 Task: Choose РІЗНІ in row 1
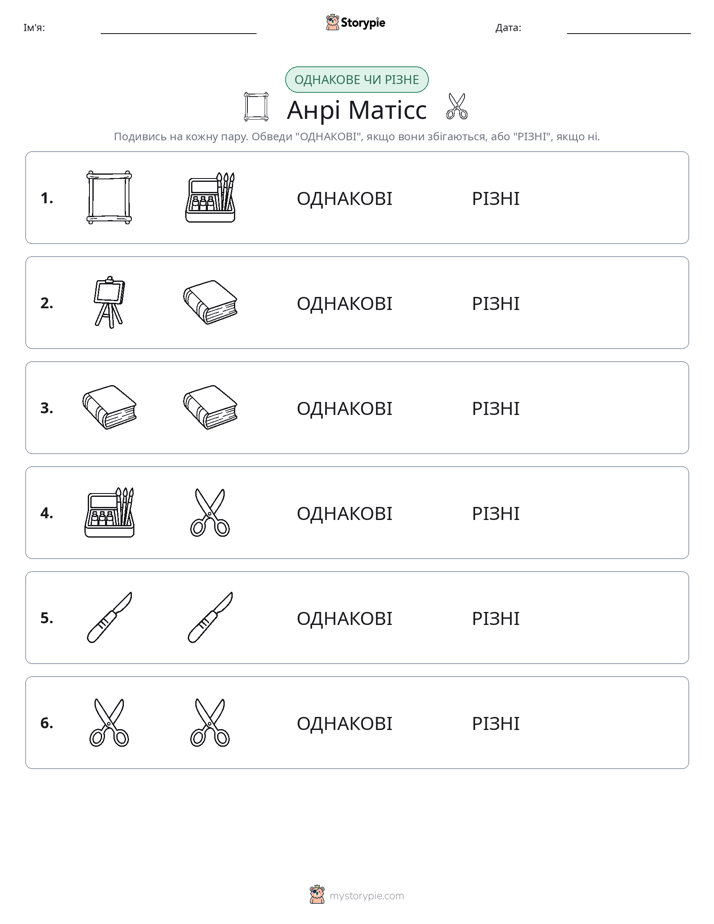495,199
